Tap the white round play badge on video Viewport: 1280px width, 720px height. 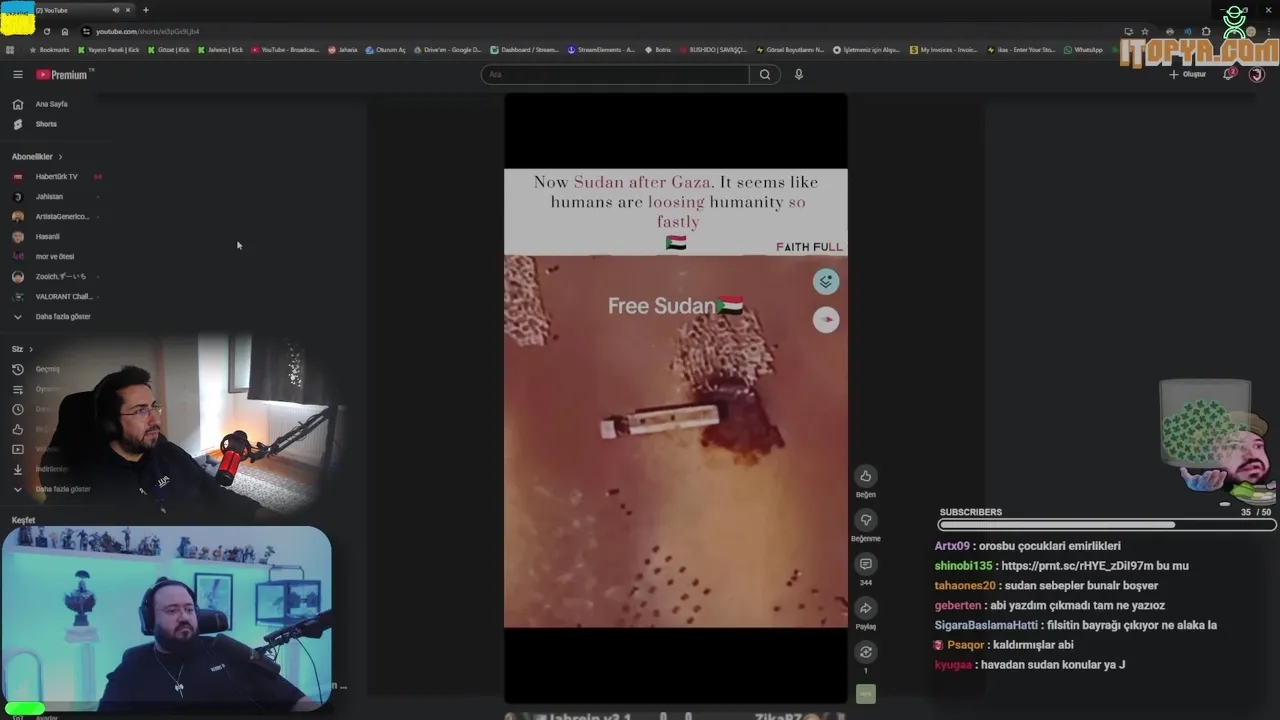(x=826, y=320)
